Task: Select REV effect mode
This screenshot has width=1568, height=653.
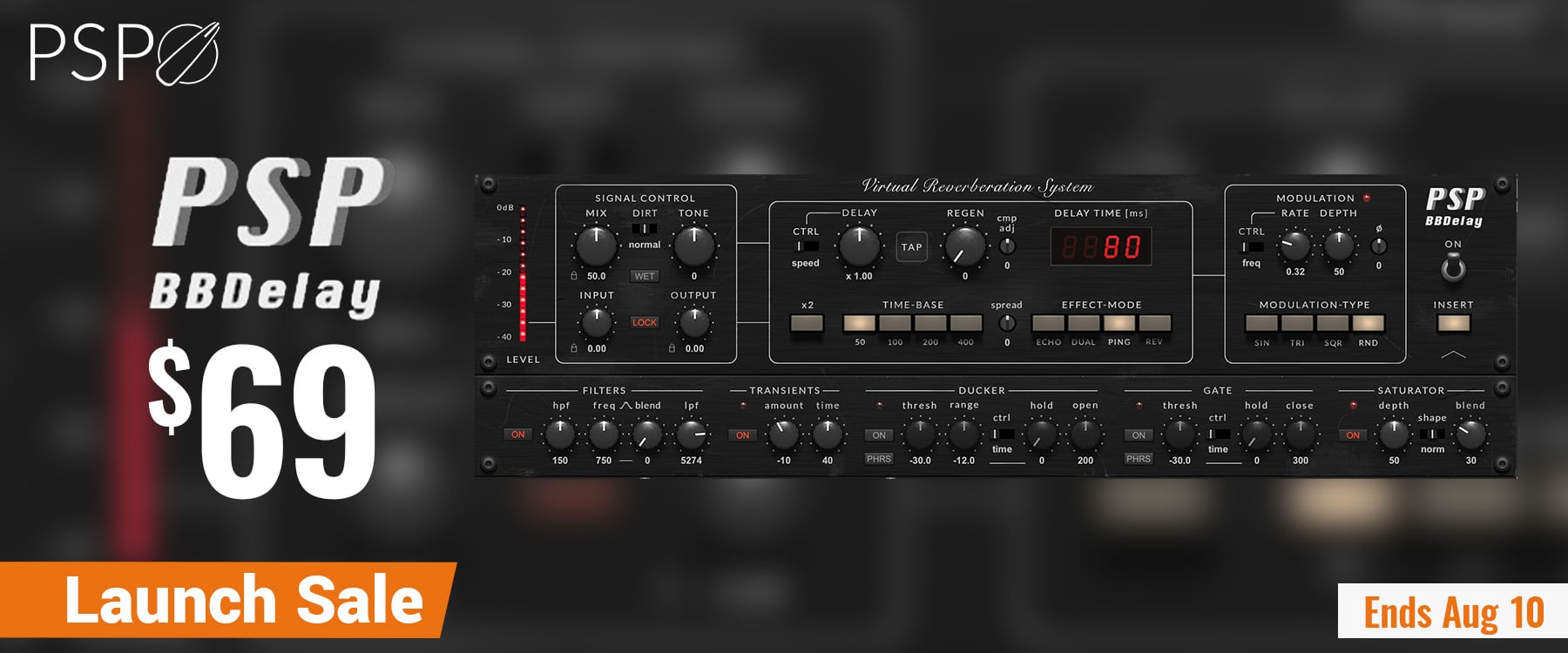Action: coord(1155,324)
